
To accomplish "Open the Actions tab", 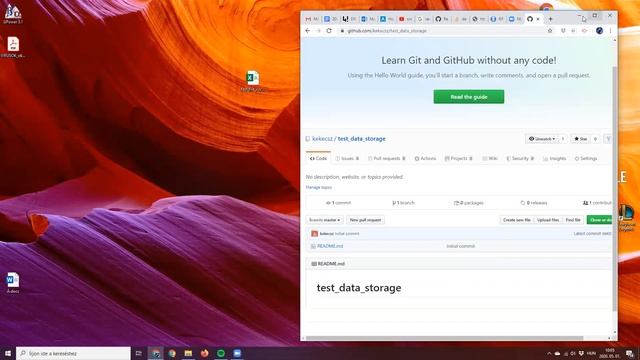I will pyautogui.click(x=425, y=158).
